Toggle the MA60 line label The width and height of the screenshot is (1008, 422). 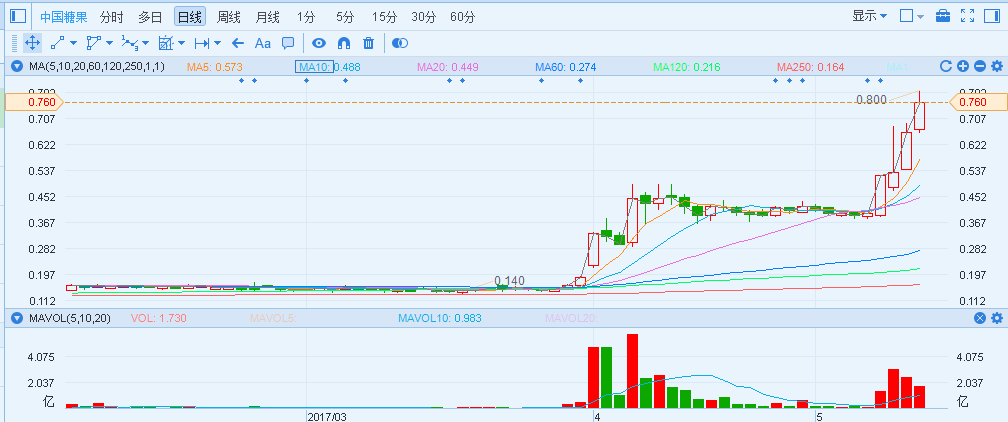click(566, 67)
